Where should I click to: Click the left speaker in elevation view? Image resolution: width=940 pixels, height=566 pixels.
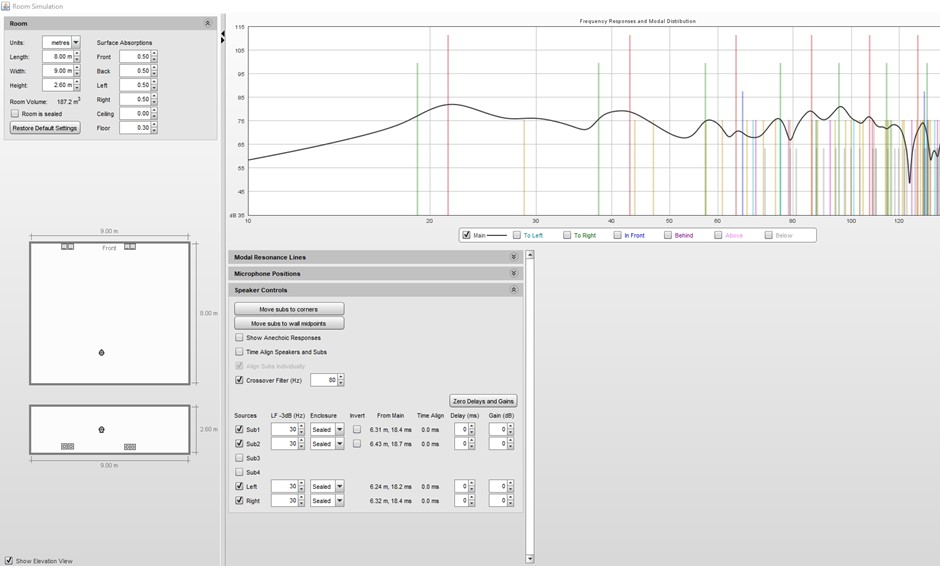pyautogui.click(x=68, y=446)
